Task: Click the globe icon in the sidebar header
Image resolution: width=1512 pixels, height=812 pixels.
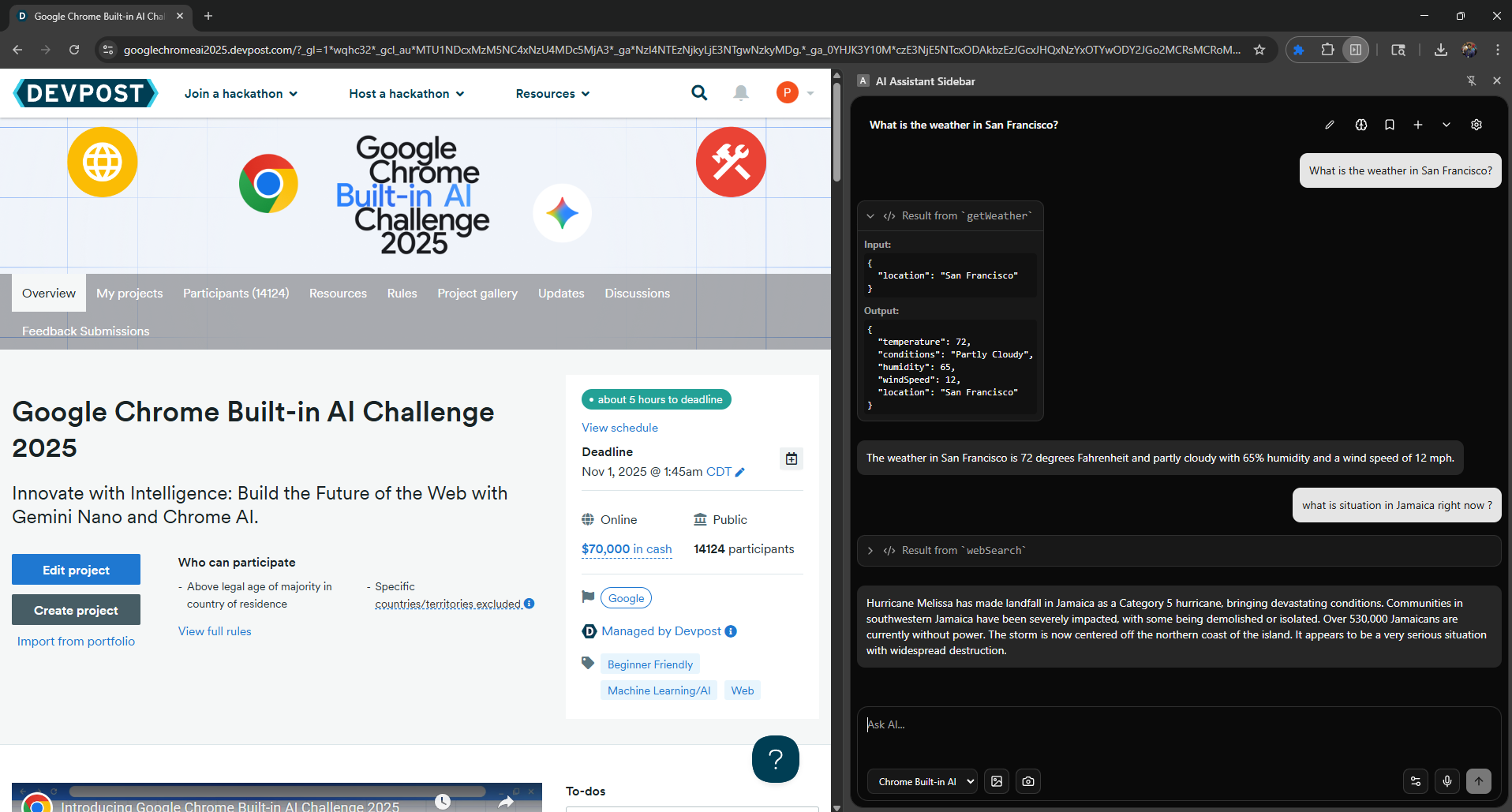Action: pos(1361,125)
